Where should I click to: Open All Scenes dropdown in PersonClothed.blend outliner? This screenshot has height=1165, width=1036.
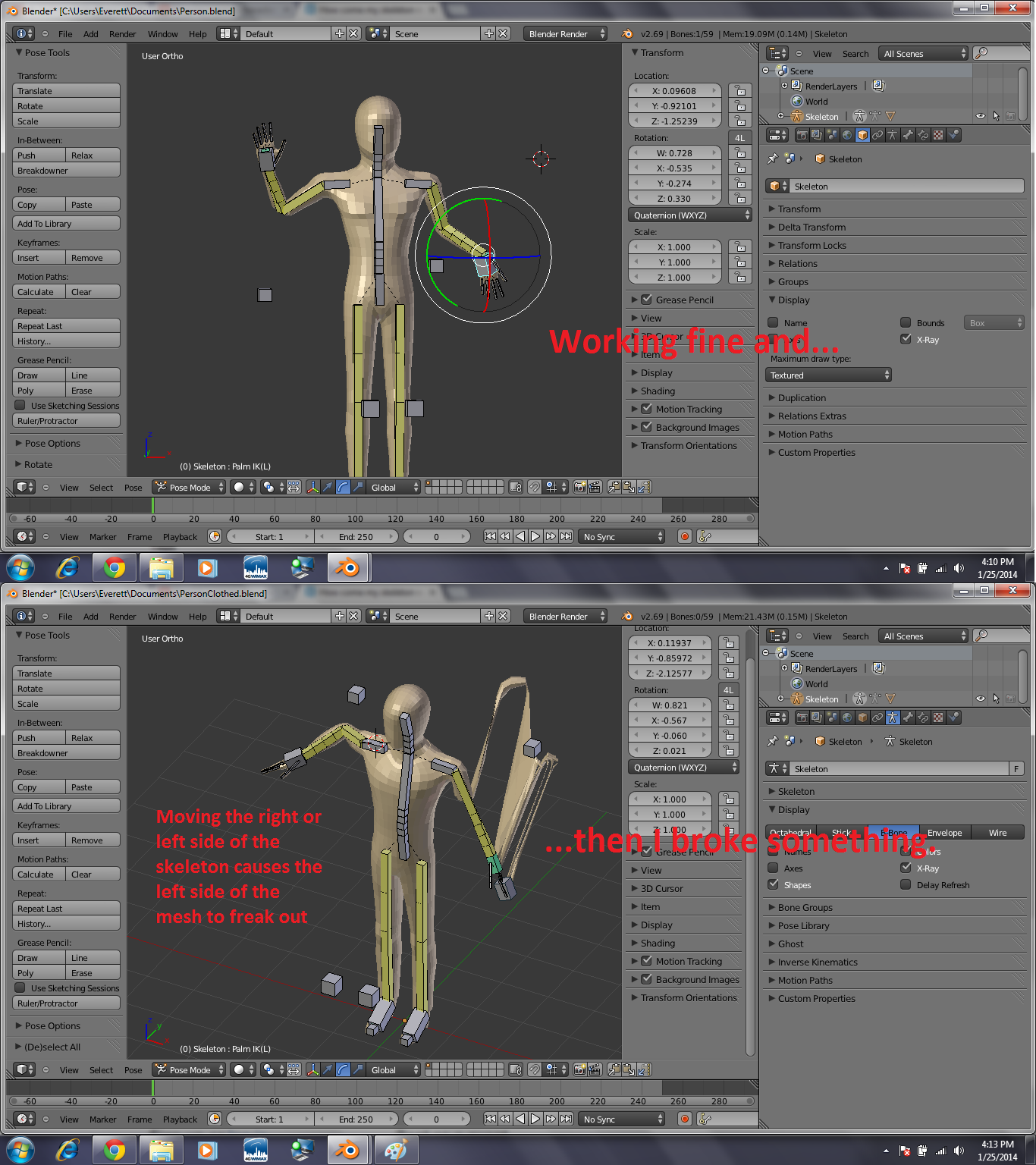coord(923,636)
